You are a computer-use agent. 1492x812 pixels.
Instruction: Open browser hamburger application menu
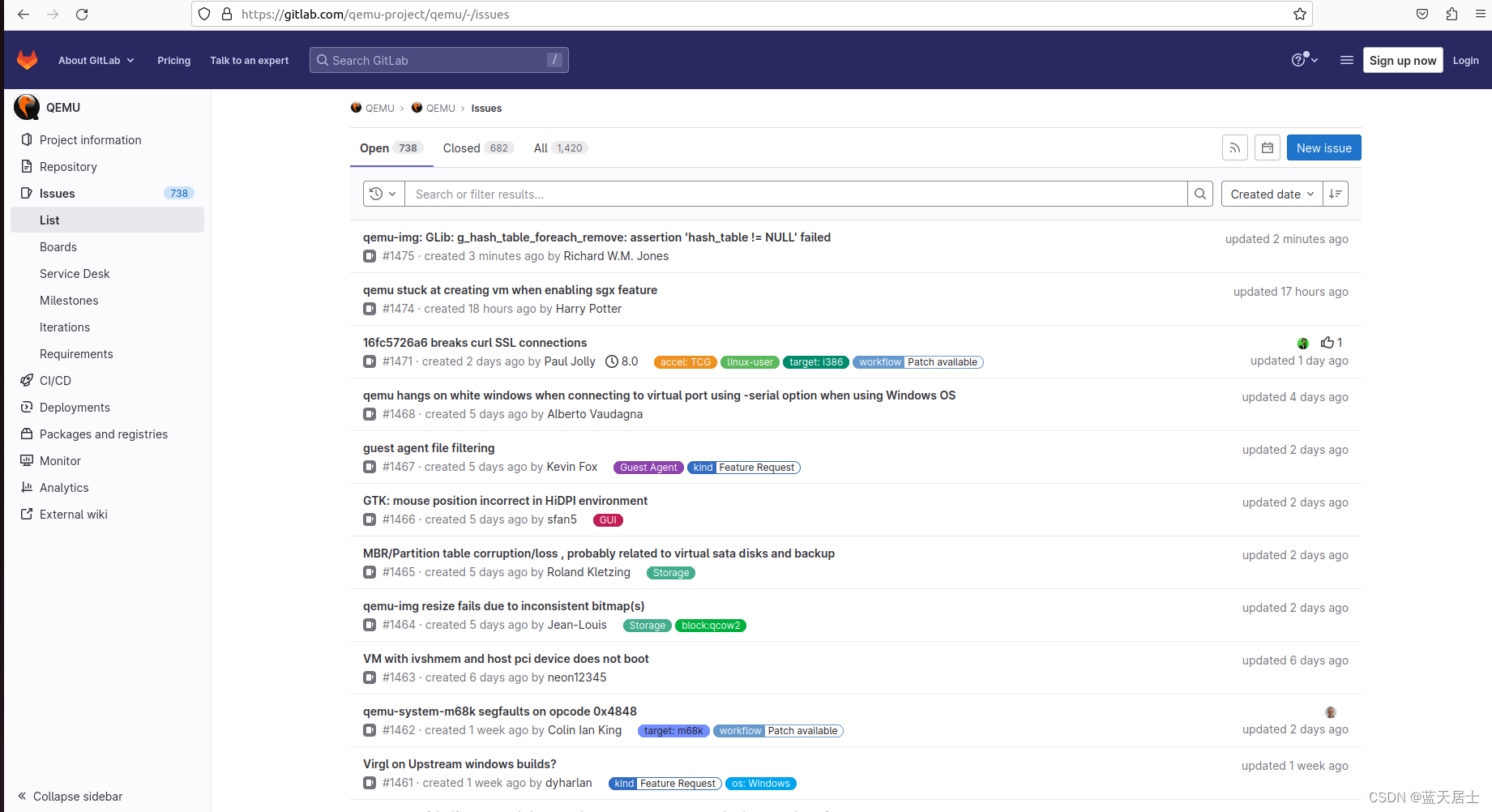click(1481, 14)
